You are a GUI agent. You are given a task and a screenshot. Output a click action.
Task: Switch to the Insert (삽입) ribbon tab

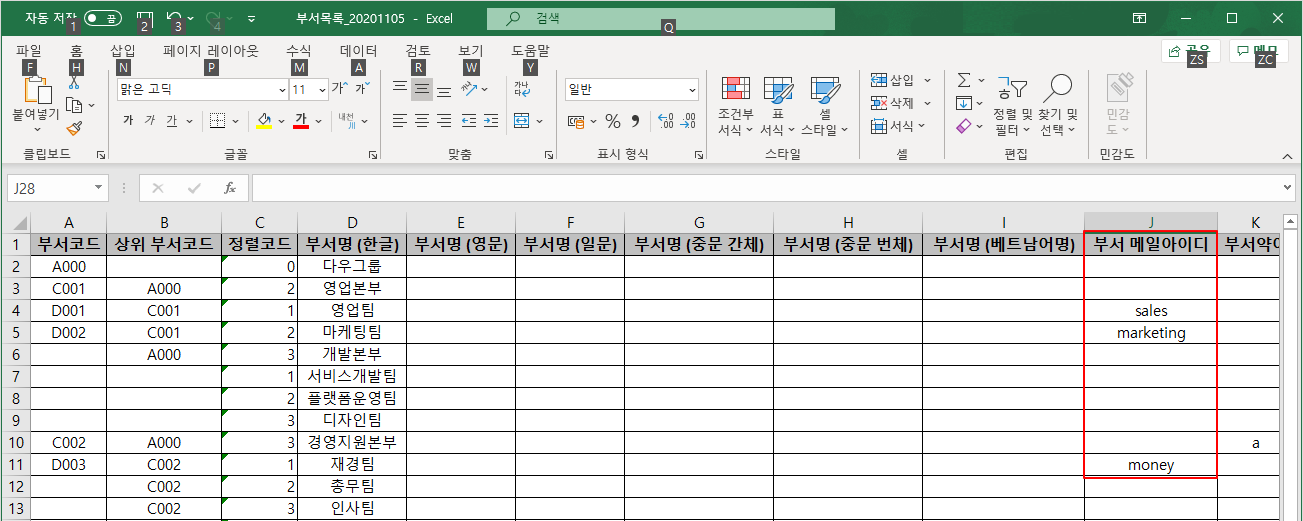(x=122, y=50)
